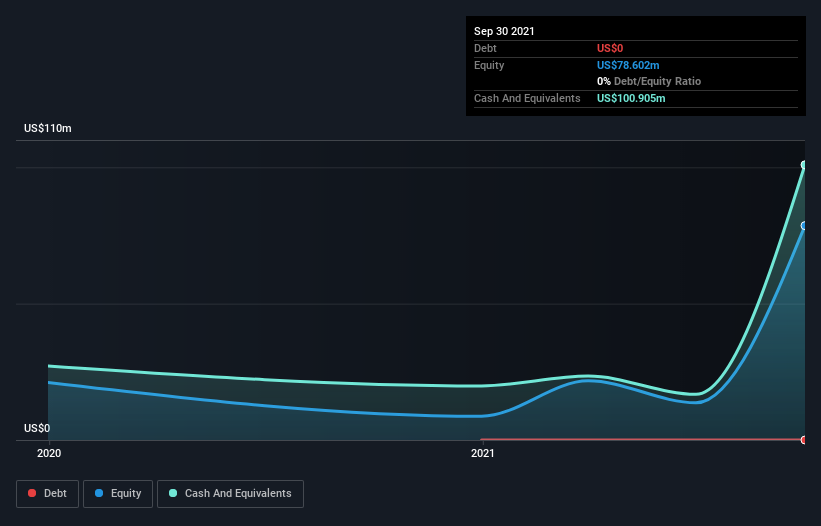Click the US$78.602m equity value
This screenshot has width=821, height=526.
tap(628, 65)
